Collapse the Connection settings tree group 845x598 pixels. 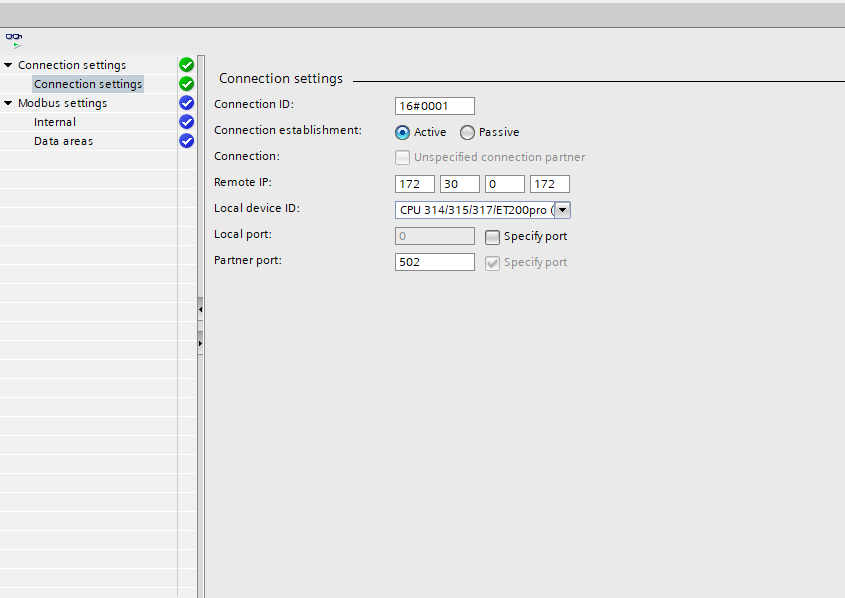(x=8, y=65)
